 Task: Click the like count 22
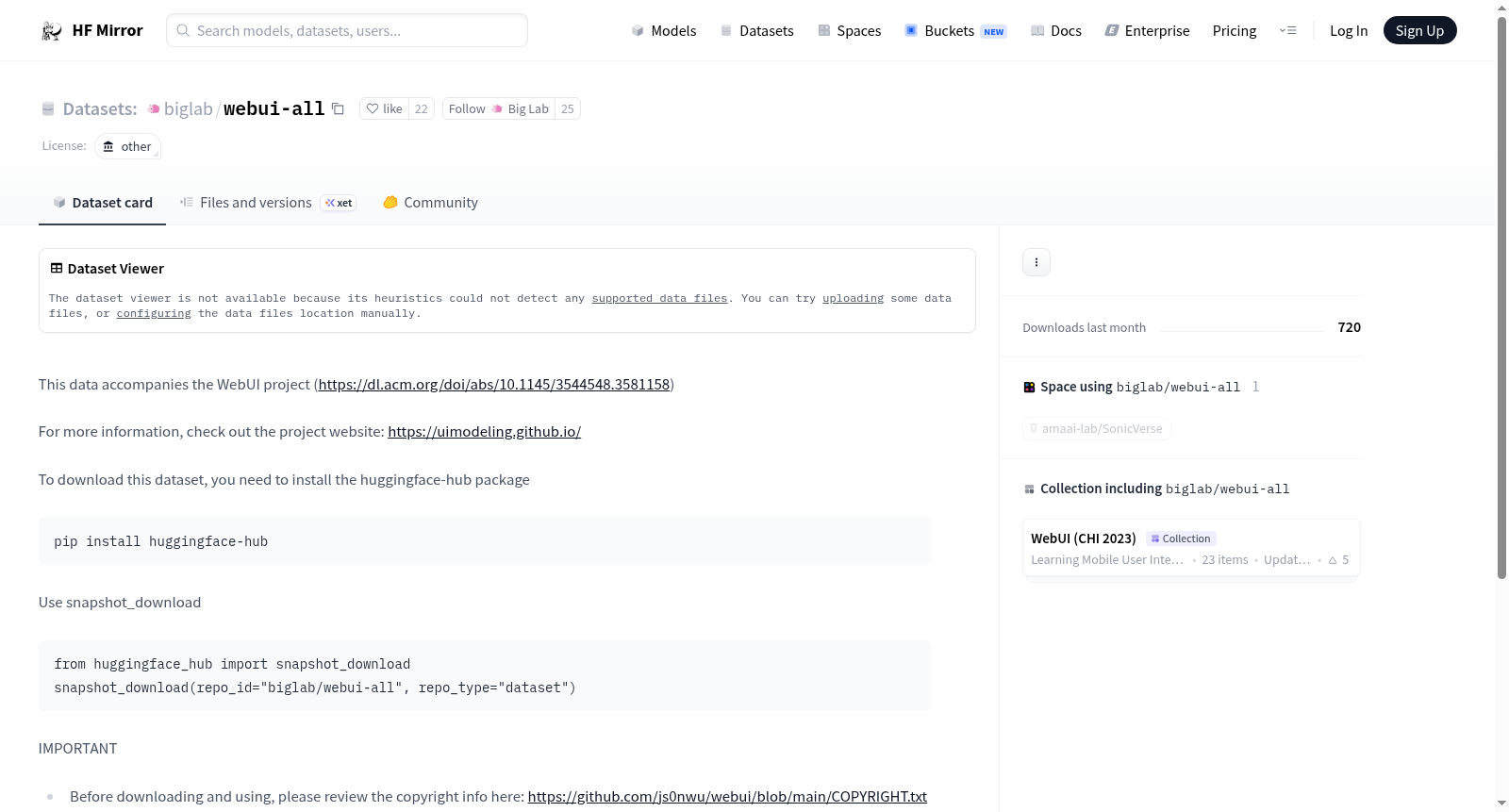[x=422, y=108]
